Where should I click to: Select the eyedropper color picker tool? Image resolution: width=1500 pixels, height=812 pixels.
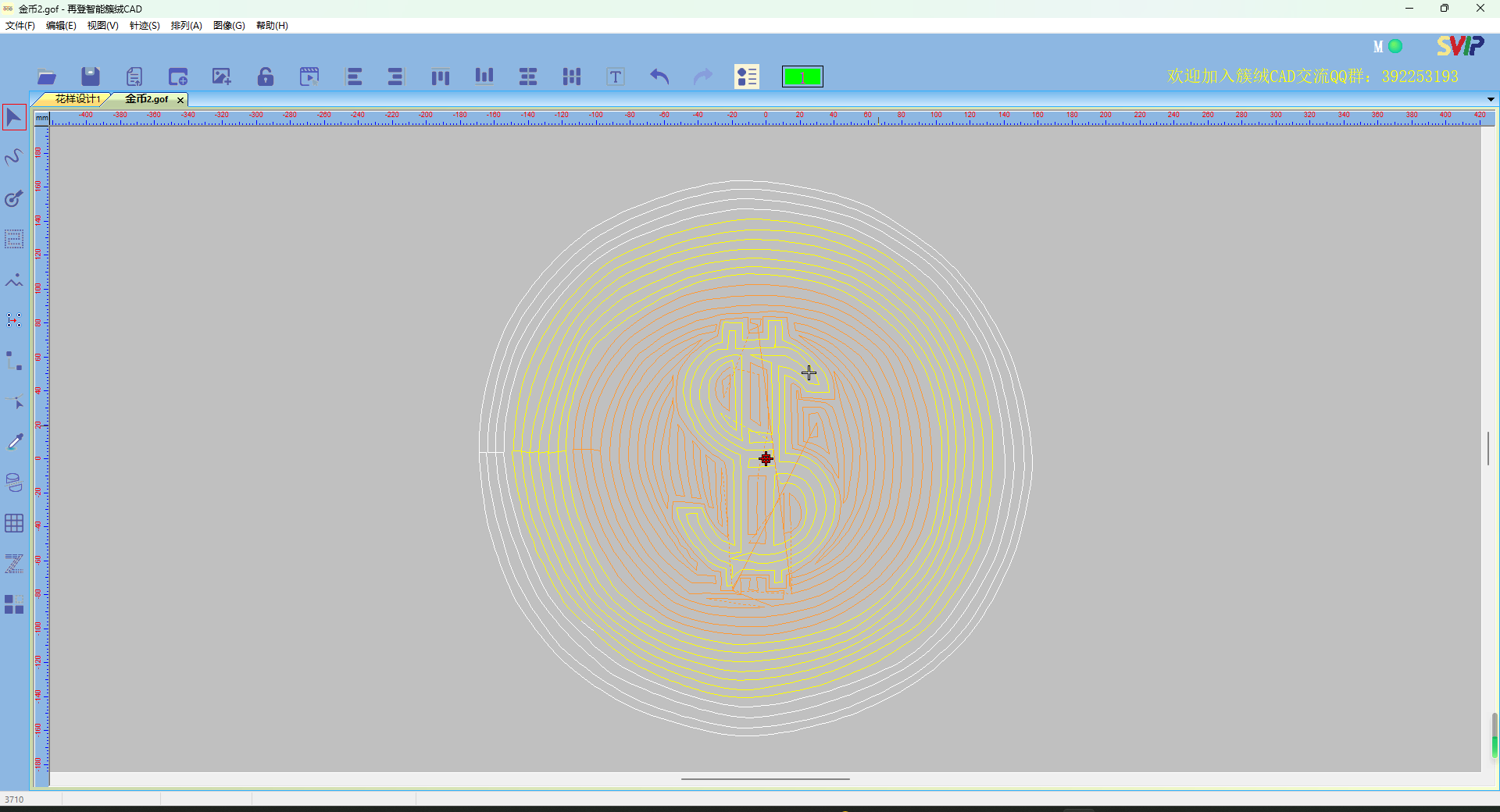tap(14, 442)
